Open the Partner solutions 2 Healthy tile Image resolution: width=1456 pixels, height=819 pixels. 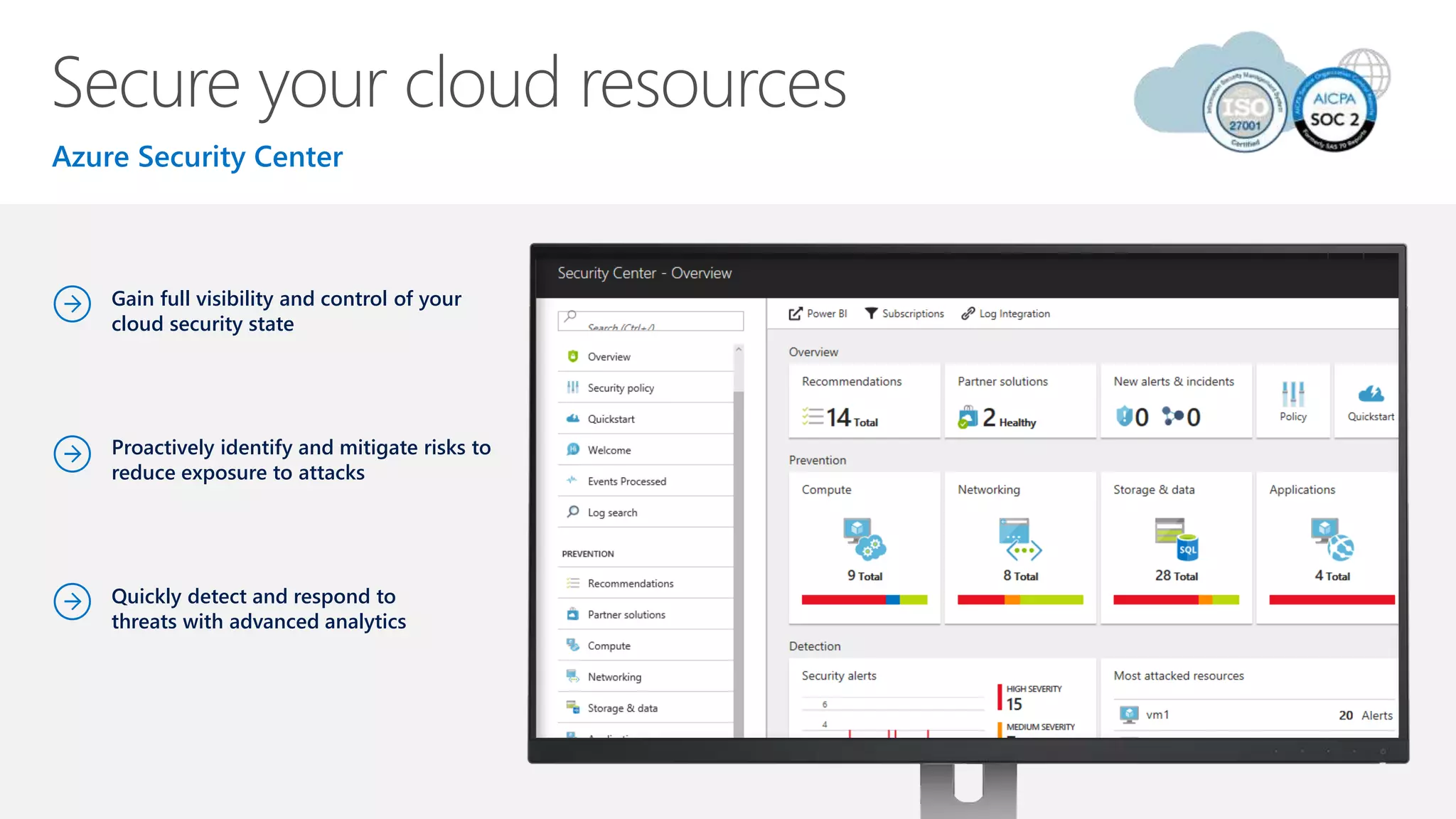(1020, 401)
